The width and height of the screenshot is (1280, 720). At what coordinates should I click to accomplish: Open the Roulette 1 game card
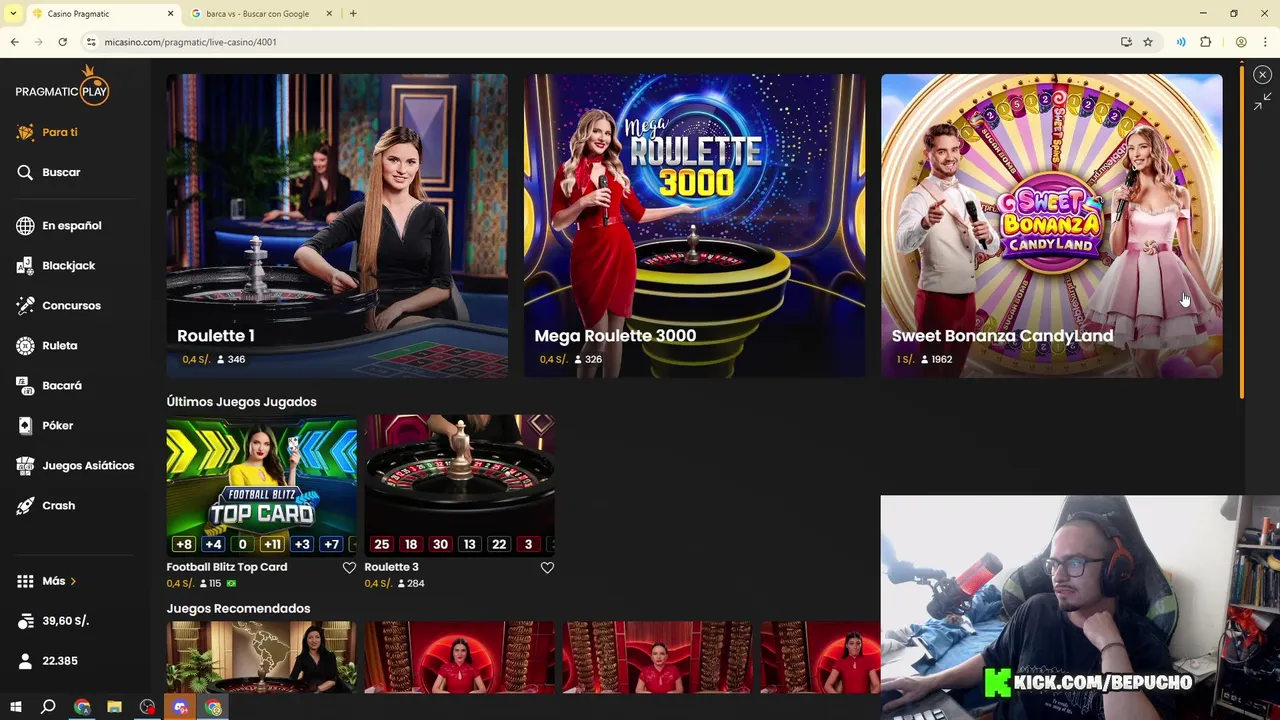(337, 225)
